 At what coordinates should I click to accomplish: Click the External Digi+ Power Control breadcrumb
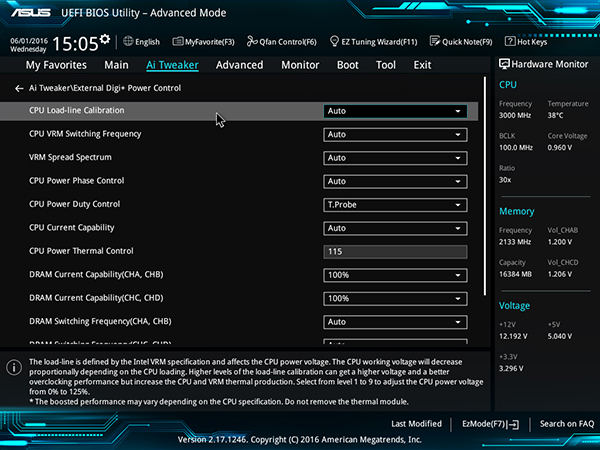coord(127,88)
